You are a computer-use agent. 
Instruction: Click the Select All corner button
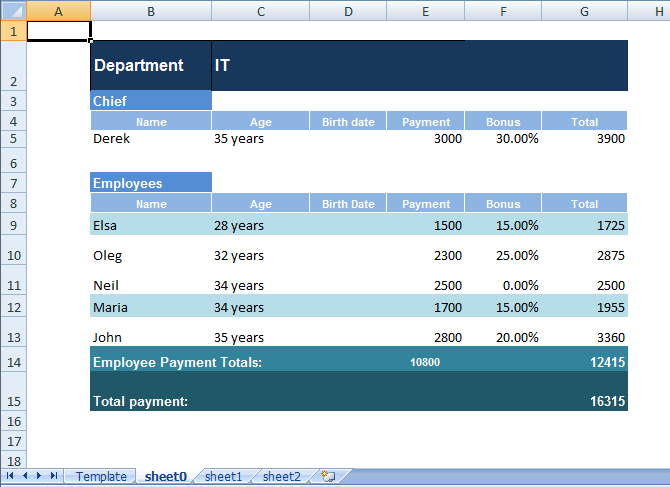13,11
